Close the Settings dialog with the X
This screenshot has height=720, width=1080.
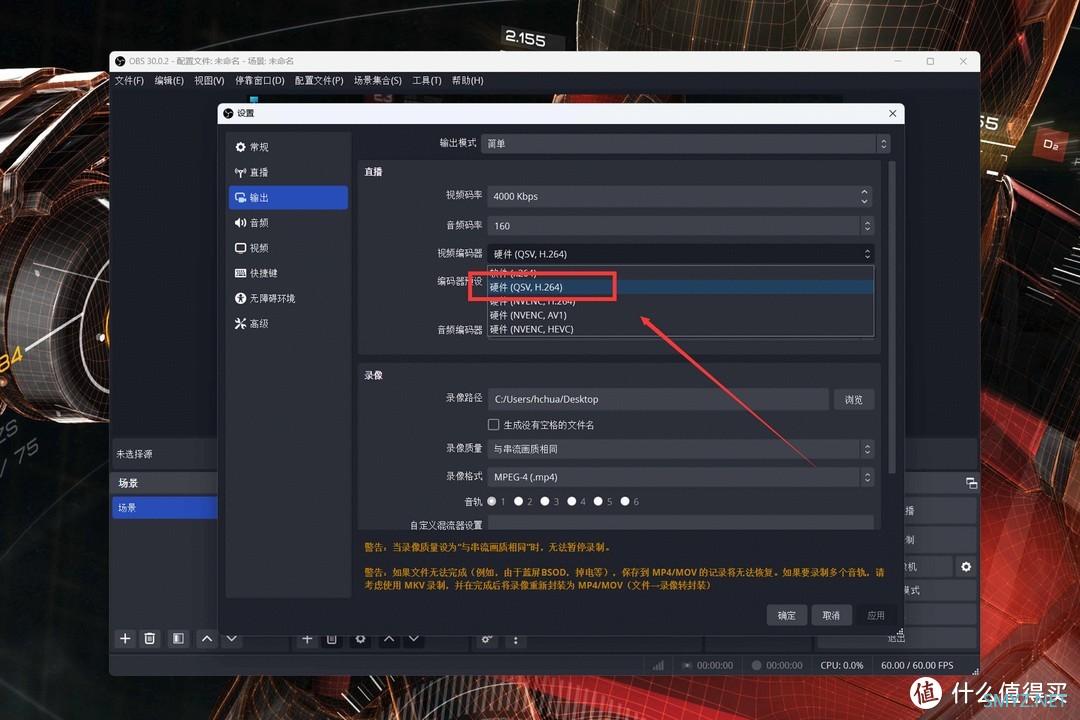tap(893, 113)
